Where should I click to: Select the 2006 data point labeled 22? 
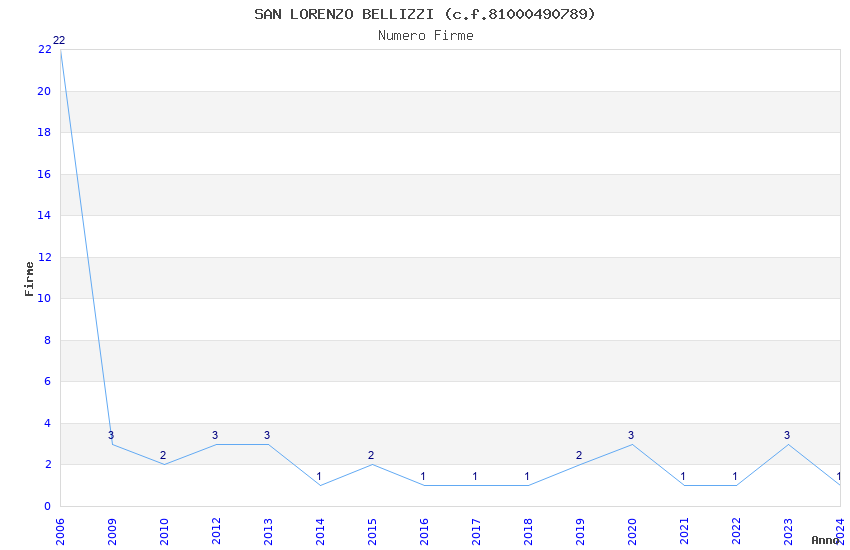(60, 49)
